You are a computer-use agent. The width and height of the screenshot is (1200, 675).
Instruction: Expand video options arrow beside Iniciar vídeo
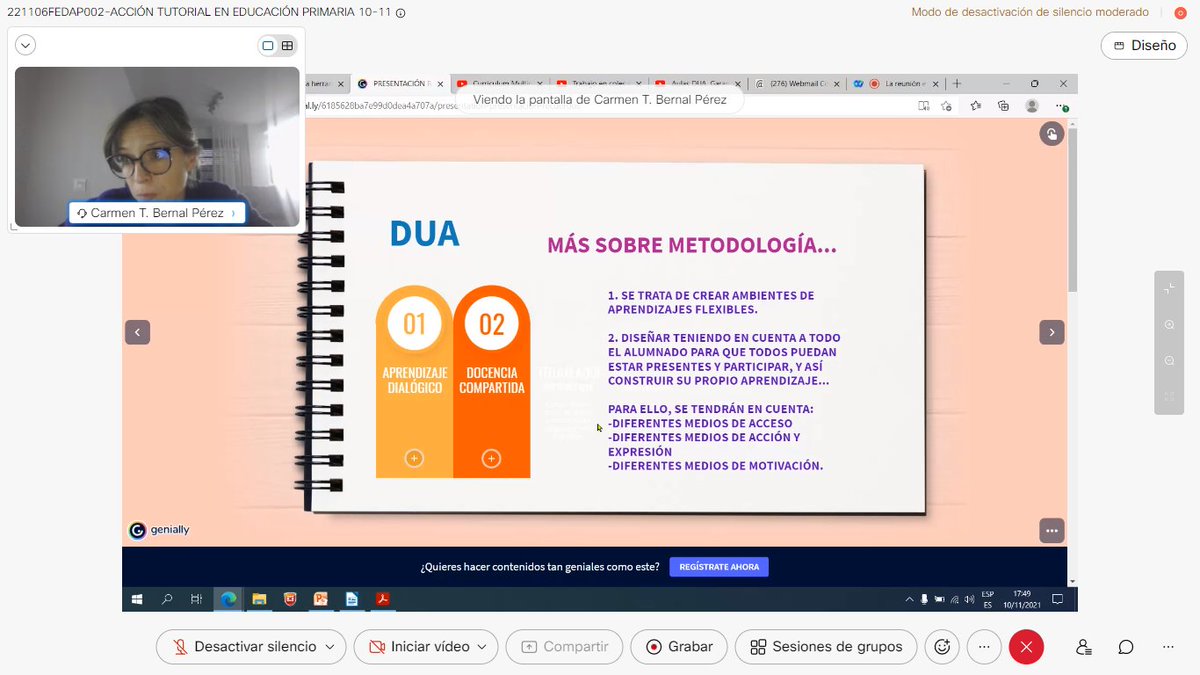(484, 647)
